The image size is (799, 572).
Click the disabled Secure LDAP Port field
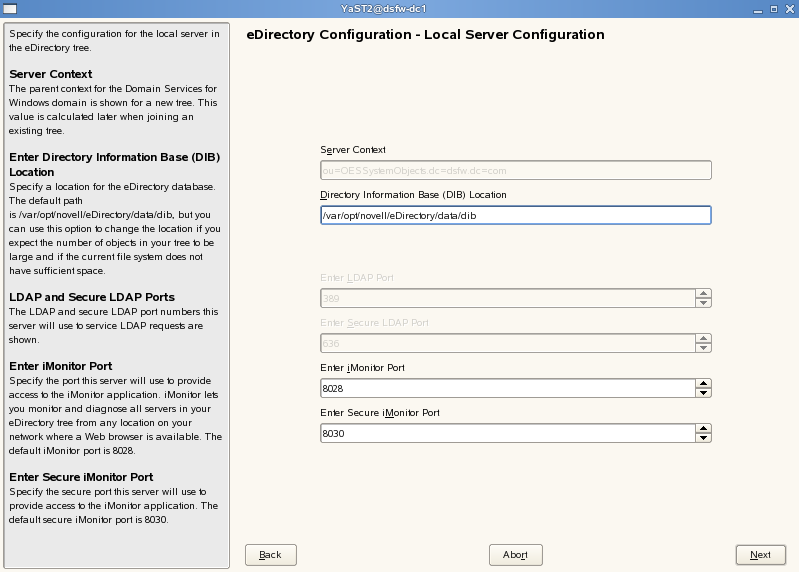coord(507,343)
